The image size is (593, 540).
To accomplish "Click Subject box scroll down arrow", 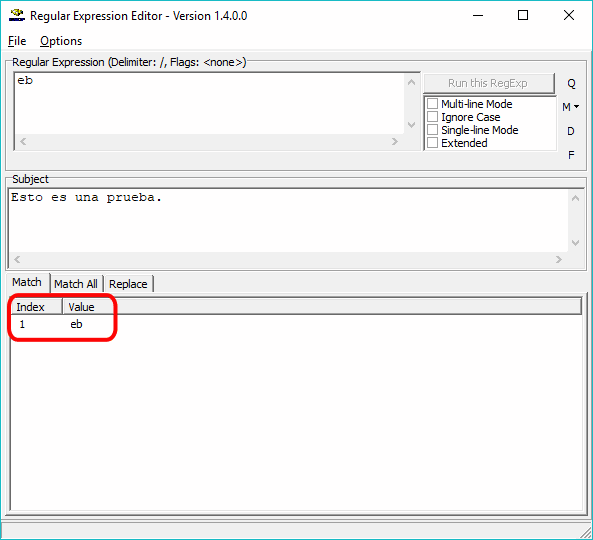I will point(575,243).
